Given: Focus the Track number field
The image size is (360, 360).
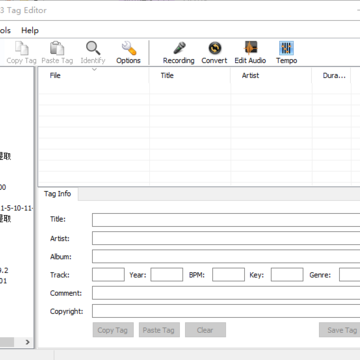Looking at the screenshot, I should [x=108, y=275].
